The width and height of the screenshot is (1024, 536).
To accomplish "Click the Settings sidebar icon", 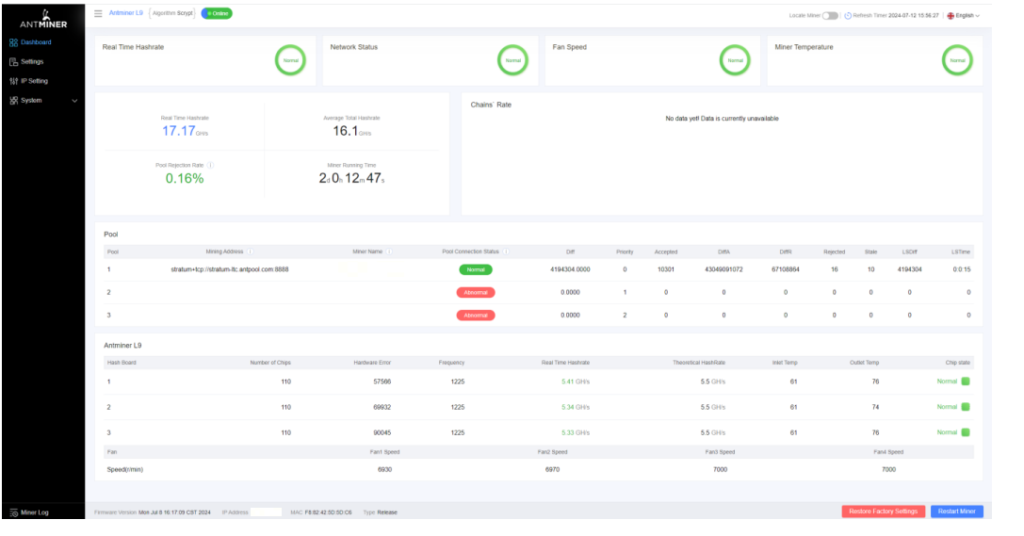I will pyautogui.click(x=14, y=62).
